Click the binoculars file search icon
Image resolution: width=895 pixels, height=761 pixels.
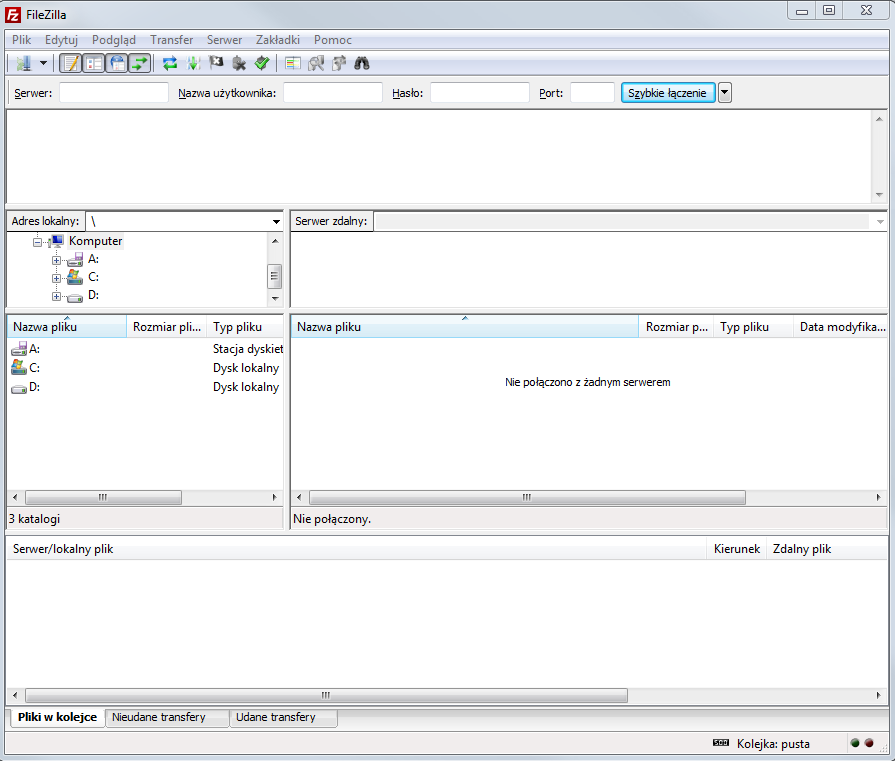pos(362,63)
